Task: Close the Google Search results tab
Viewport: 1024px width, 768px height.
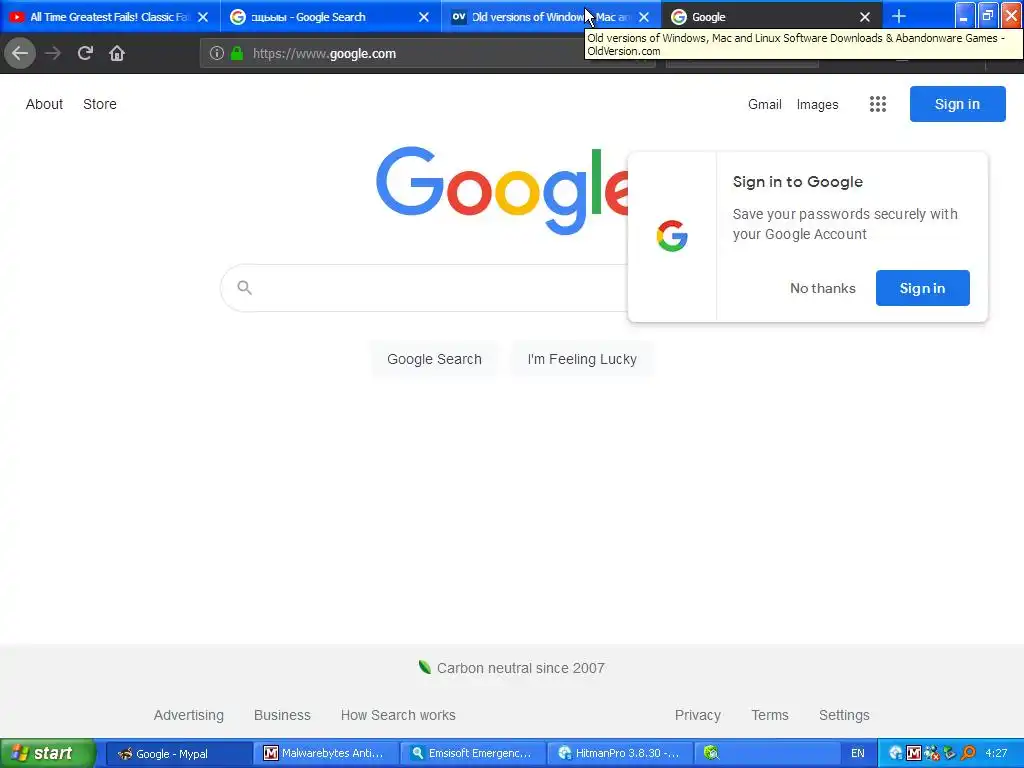Action: click(424, 17)
